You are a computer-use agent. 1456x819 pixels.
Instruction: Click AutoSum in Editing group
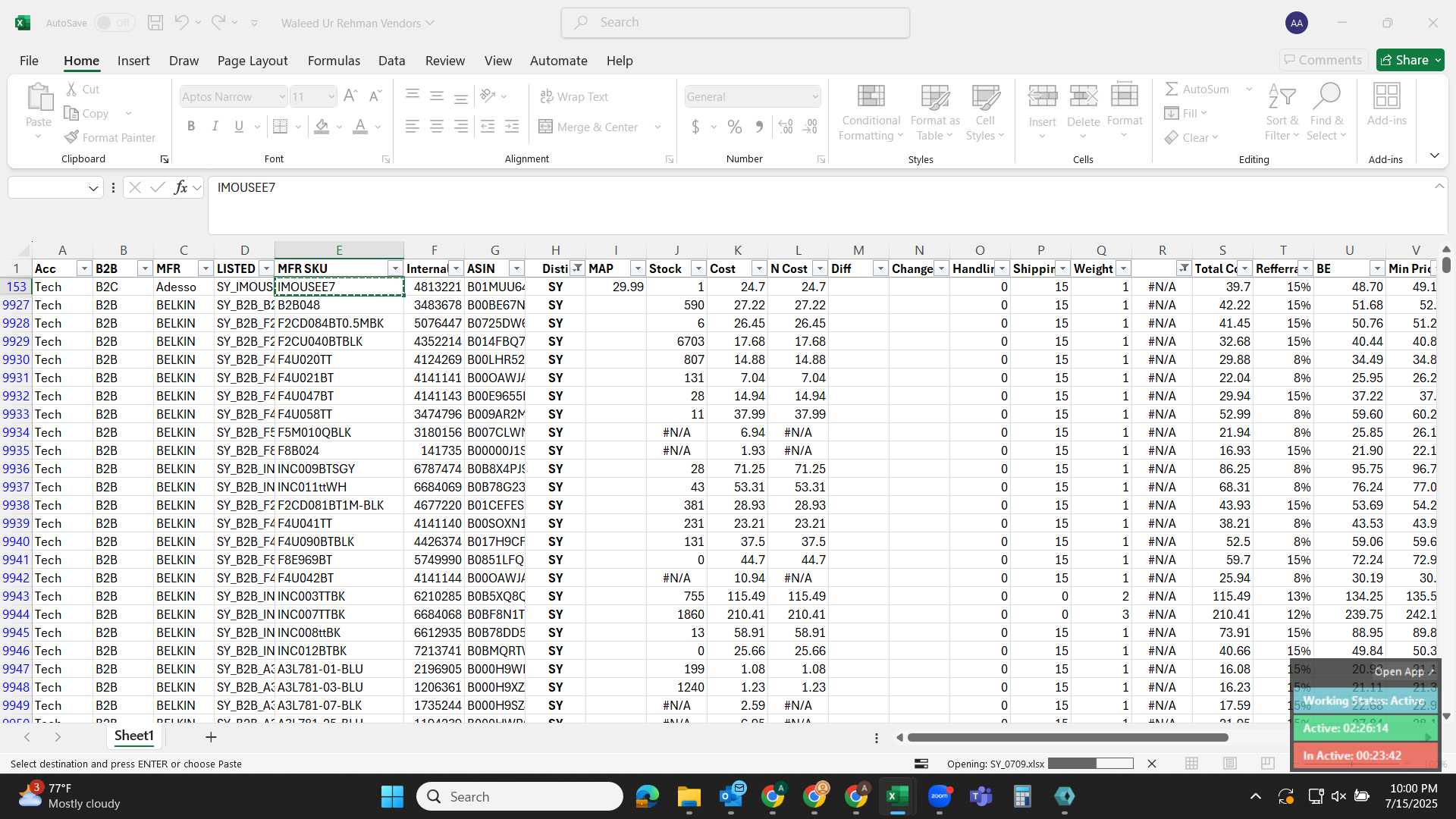1197,89
